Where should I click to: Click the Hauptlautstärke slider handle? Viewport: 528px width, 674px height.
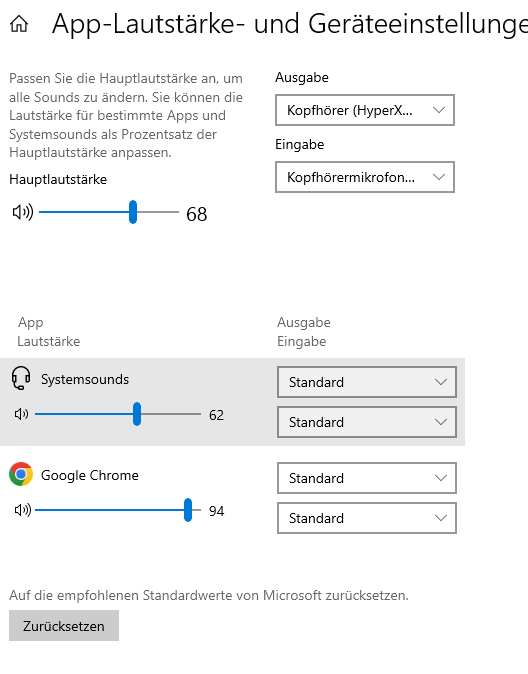[133, 212]
